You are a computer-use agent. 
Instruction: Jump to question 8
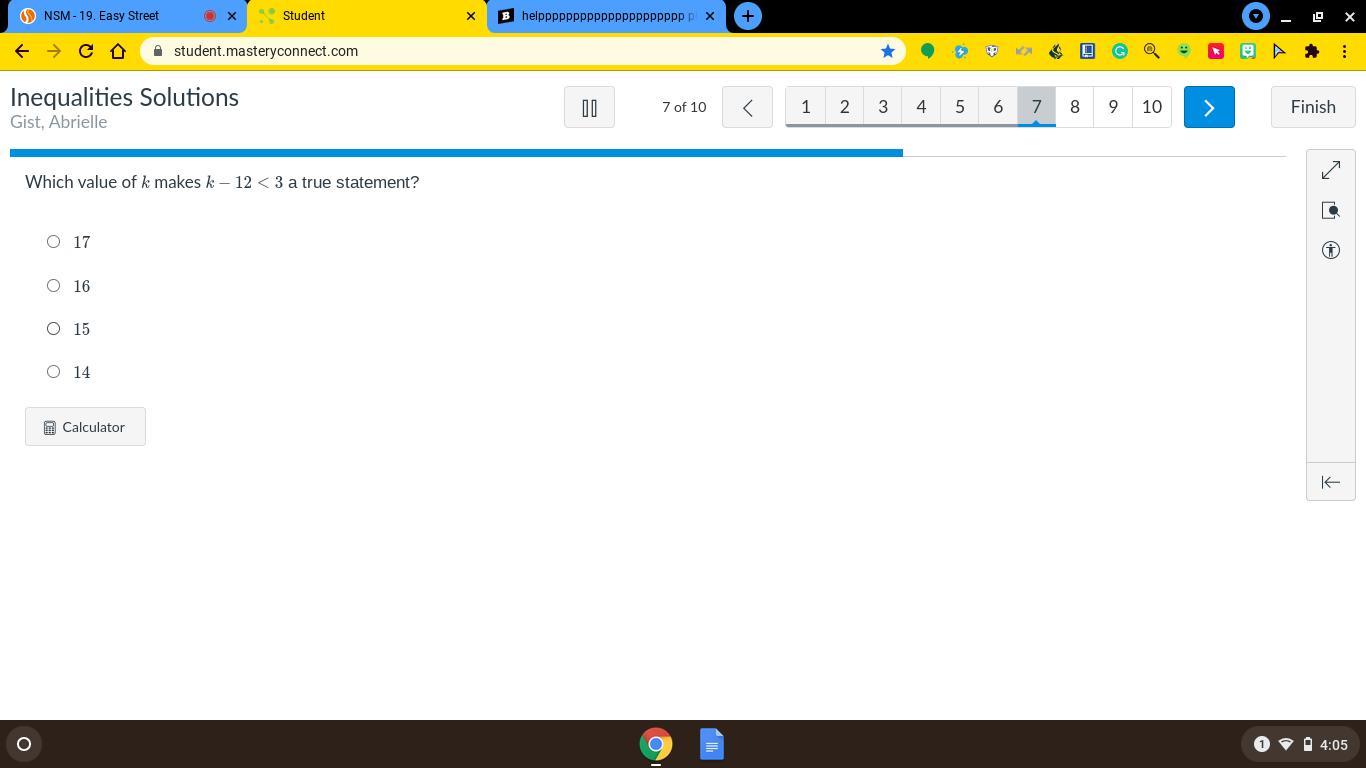click(1075, 107)
